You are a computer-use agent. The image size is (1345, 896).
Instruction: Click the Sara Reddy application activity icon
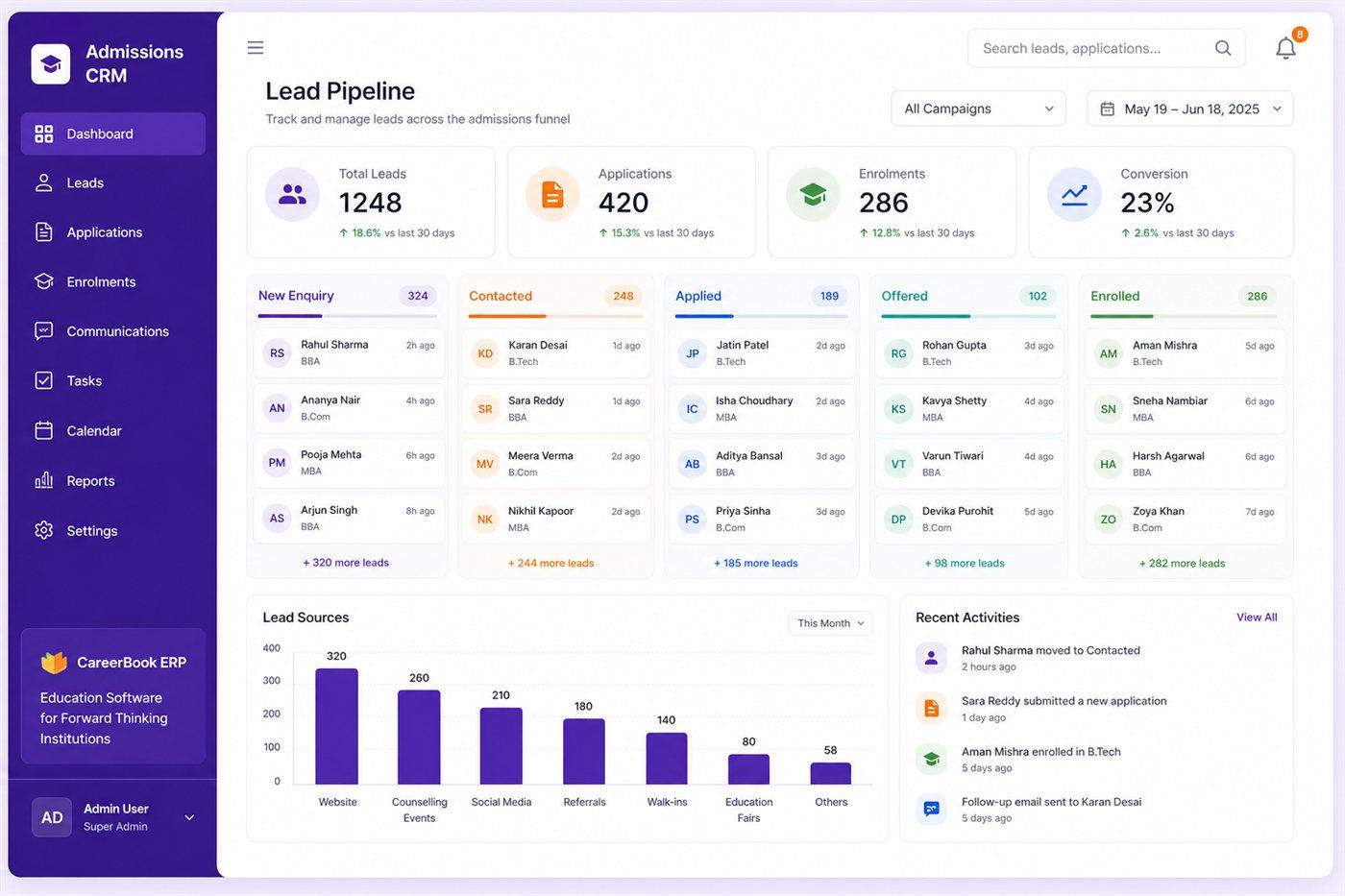(x=931, y=709)
